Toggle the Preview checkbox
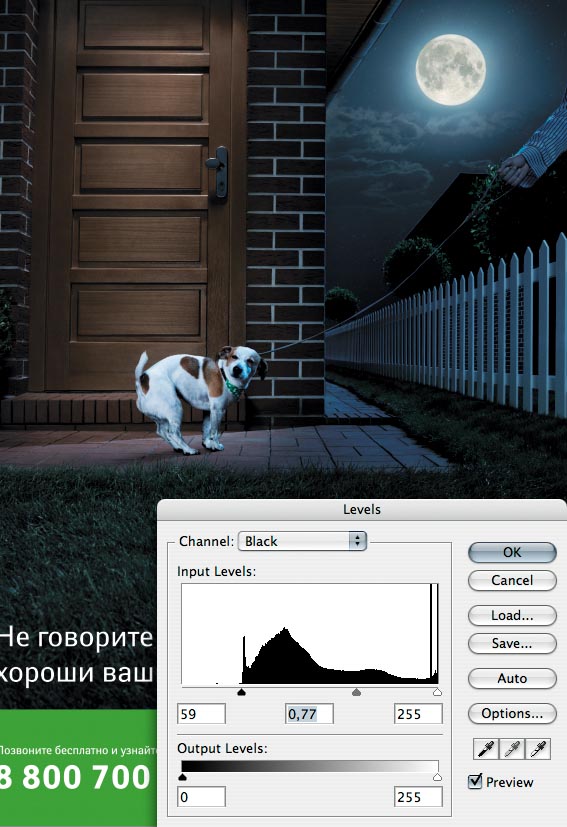Image resolution: width=567 pixels, height=827 pixels. click(x=475, y=781)
